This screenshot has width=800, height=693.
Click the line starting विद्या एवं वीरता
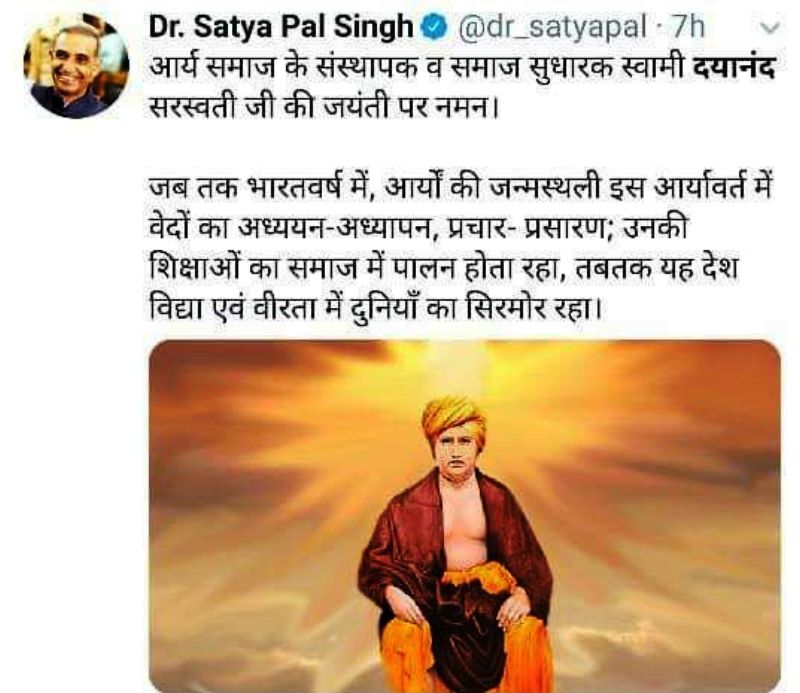point(377,308)
